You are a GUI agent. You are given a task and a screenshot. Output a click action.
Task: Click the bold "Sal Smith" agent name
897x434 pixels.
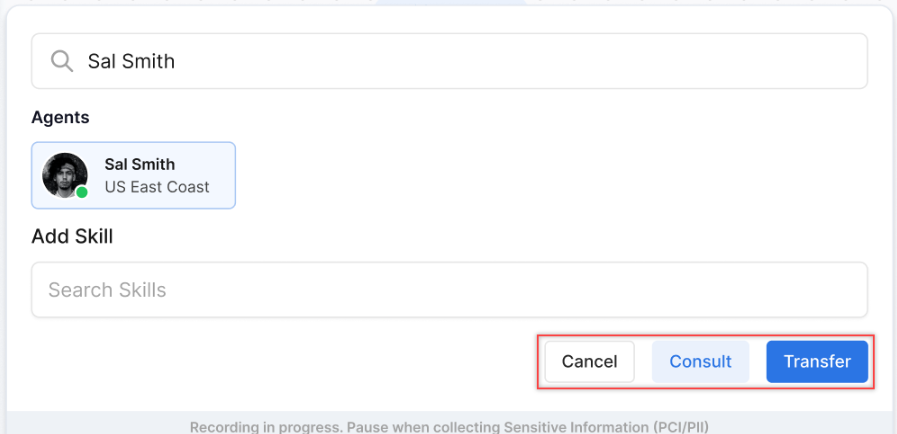(139, 164)
